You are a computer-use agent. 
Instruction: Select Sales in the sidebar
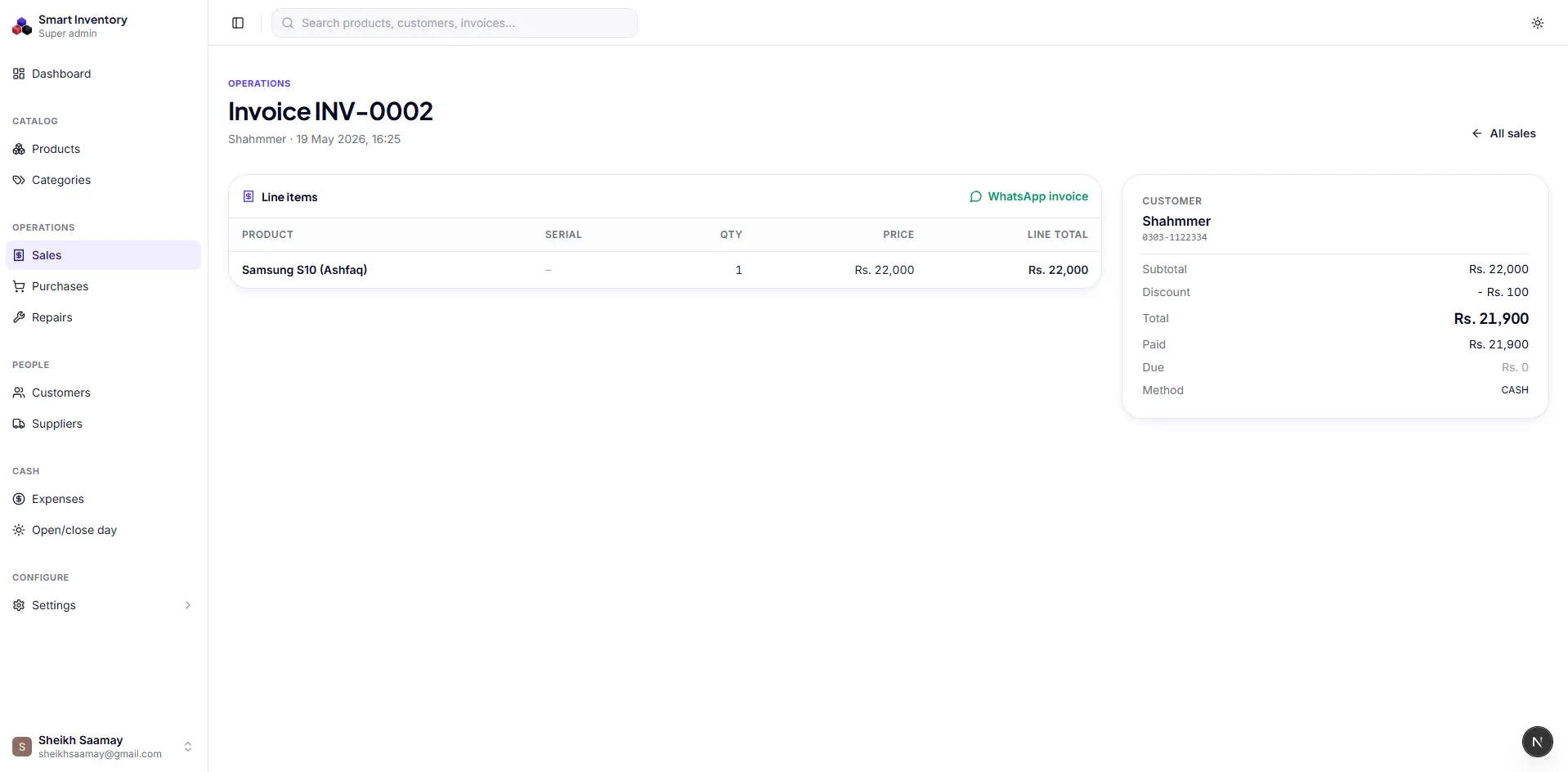pyautogui.click(x=103, y=255)
